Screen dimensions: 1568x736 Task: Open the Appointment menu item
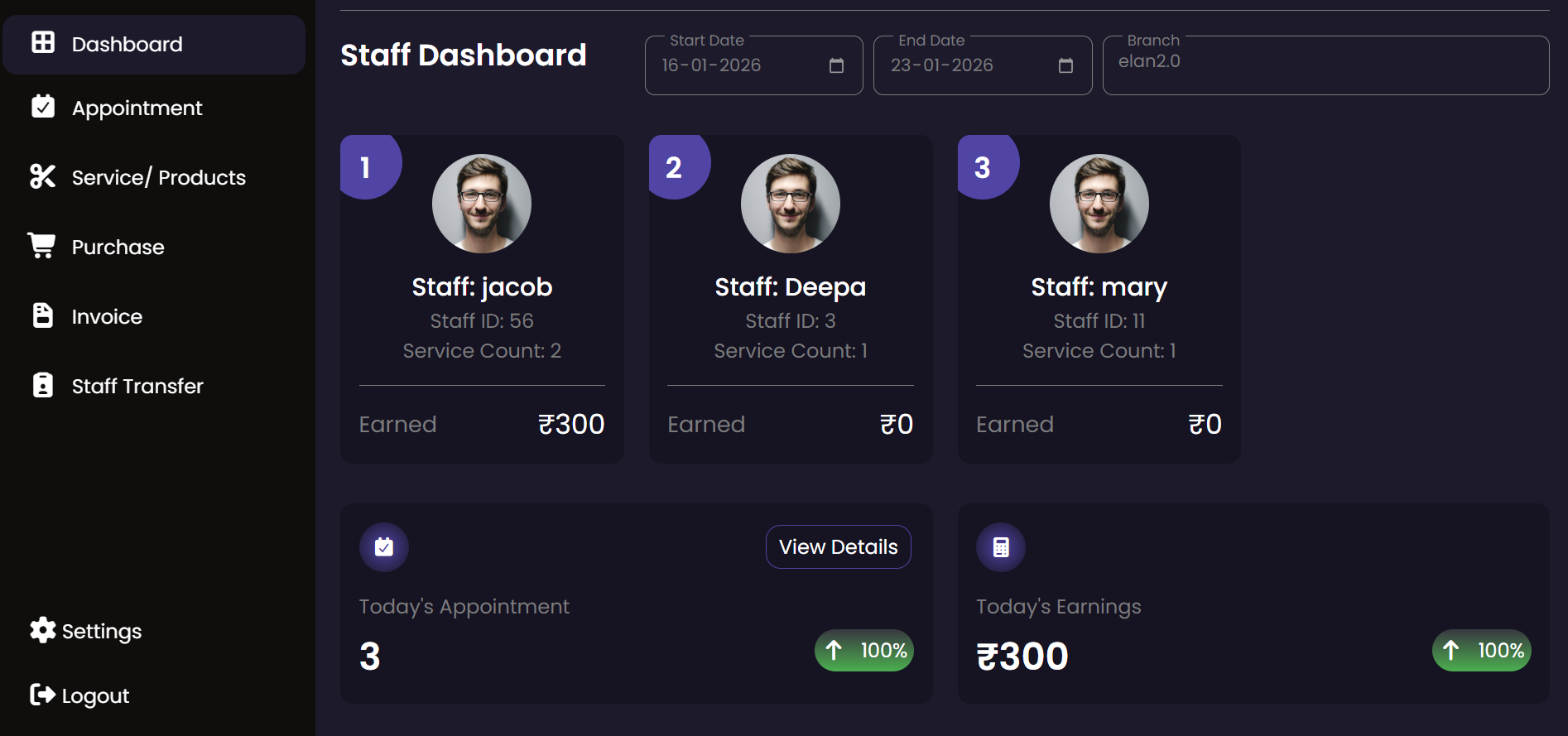137,108
